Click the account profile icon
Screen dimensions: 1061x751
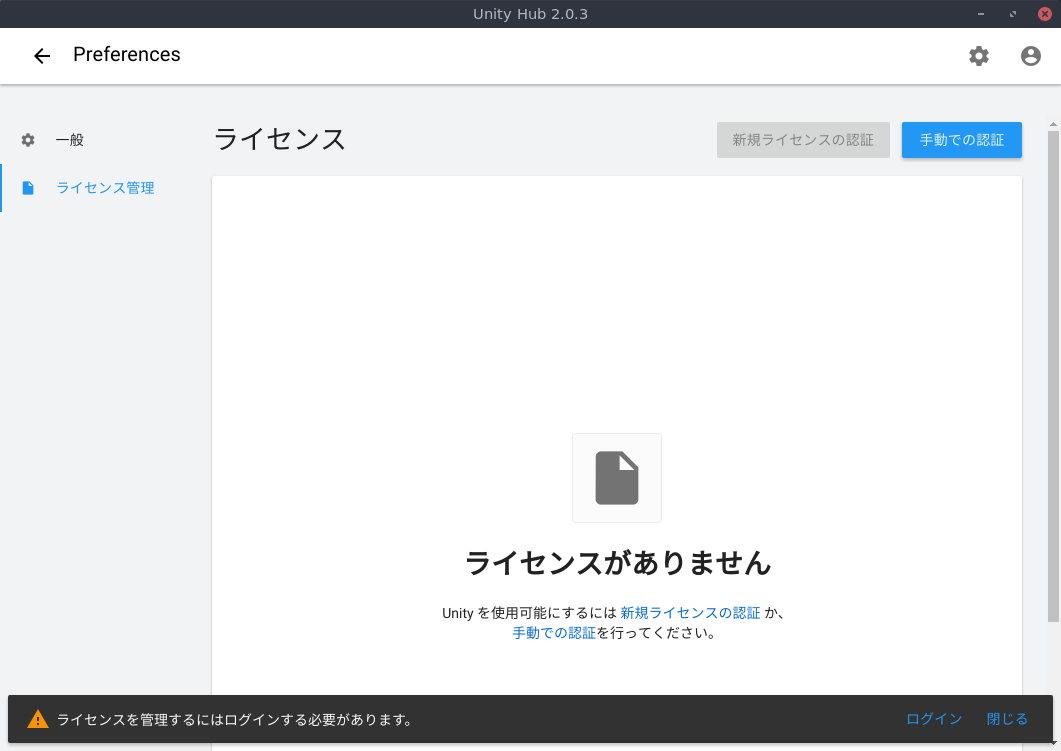tap(1030, 56)
